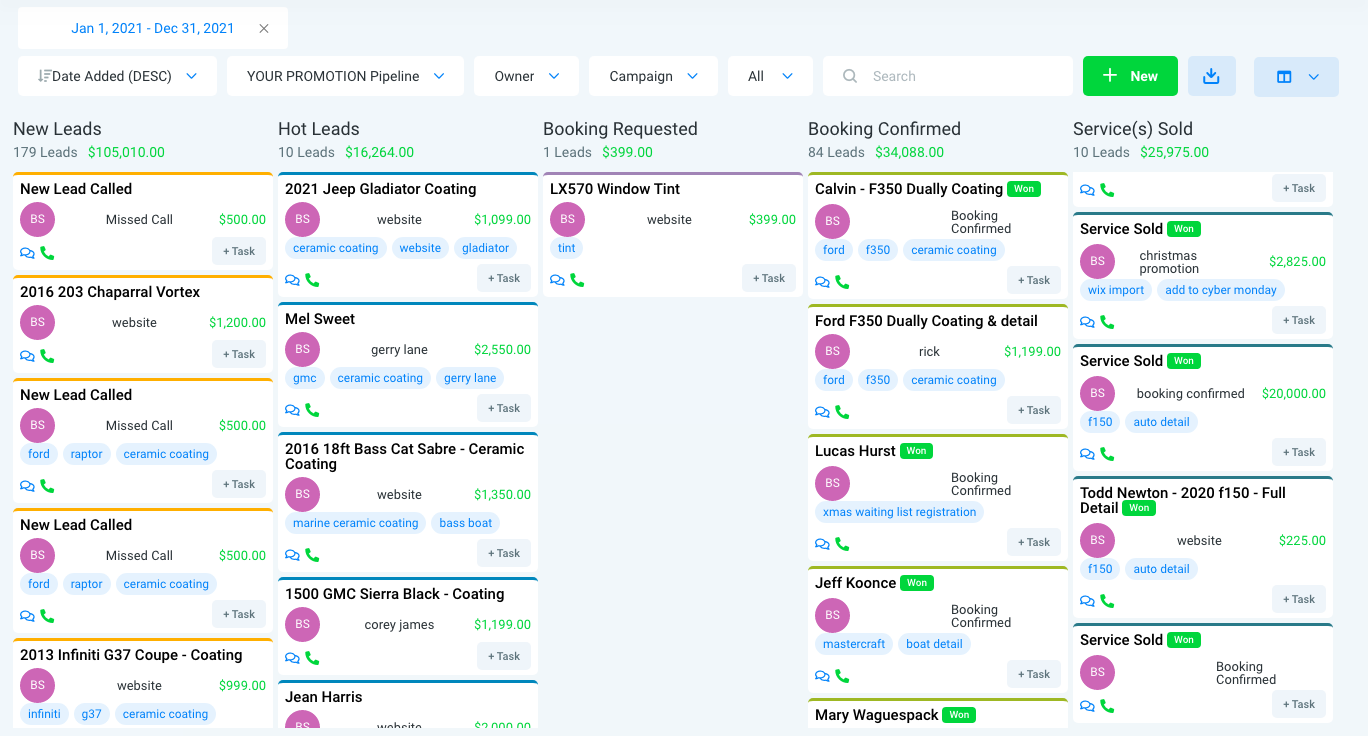Open conversation for 2016 203 Chaparral Vortex
The height and width of the screenshot is (736, 1368).
click(x=27, y=356)
